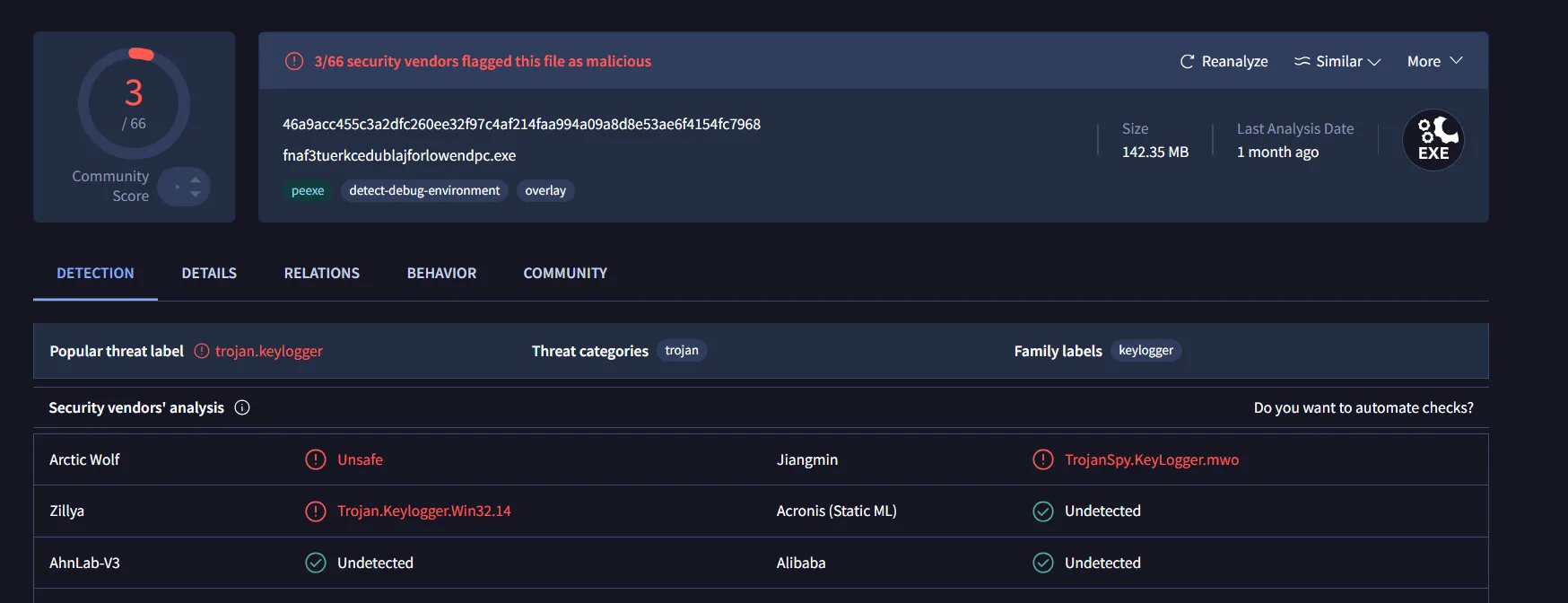Screen dimensions: 1568x603
Task: Click the detect-debug-environment tag
Action: (424, 191)
